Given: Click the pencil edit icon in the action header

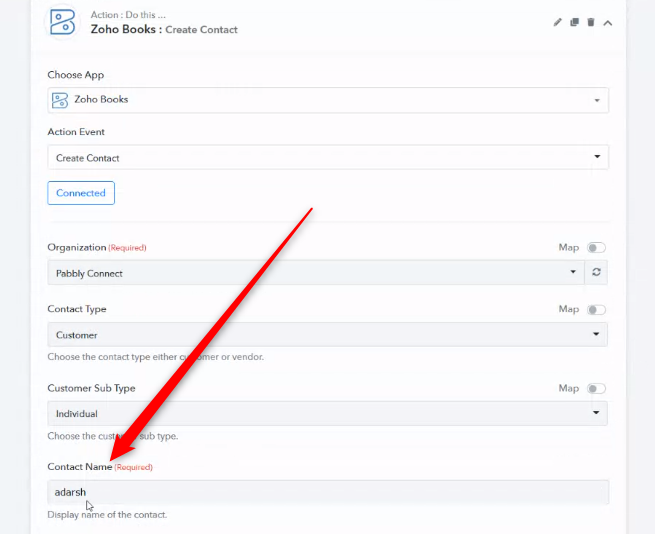Looking at the screenshot, I should click(x=558, y=22).
